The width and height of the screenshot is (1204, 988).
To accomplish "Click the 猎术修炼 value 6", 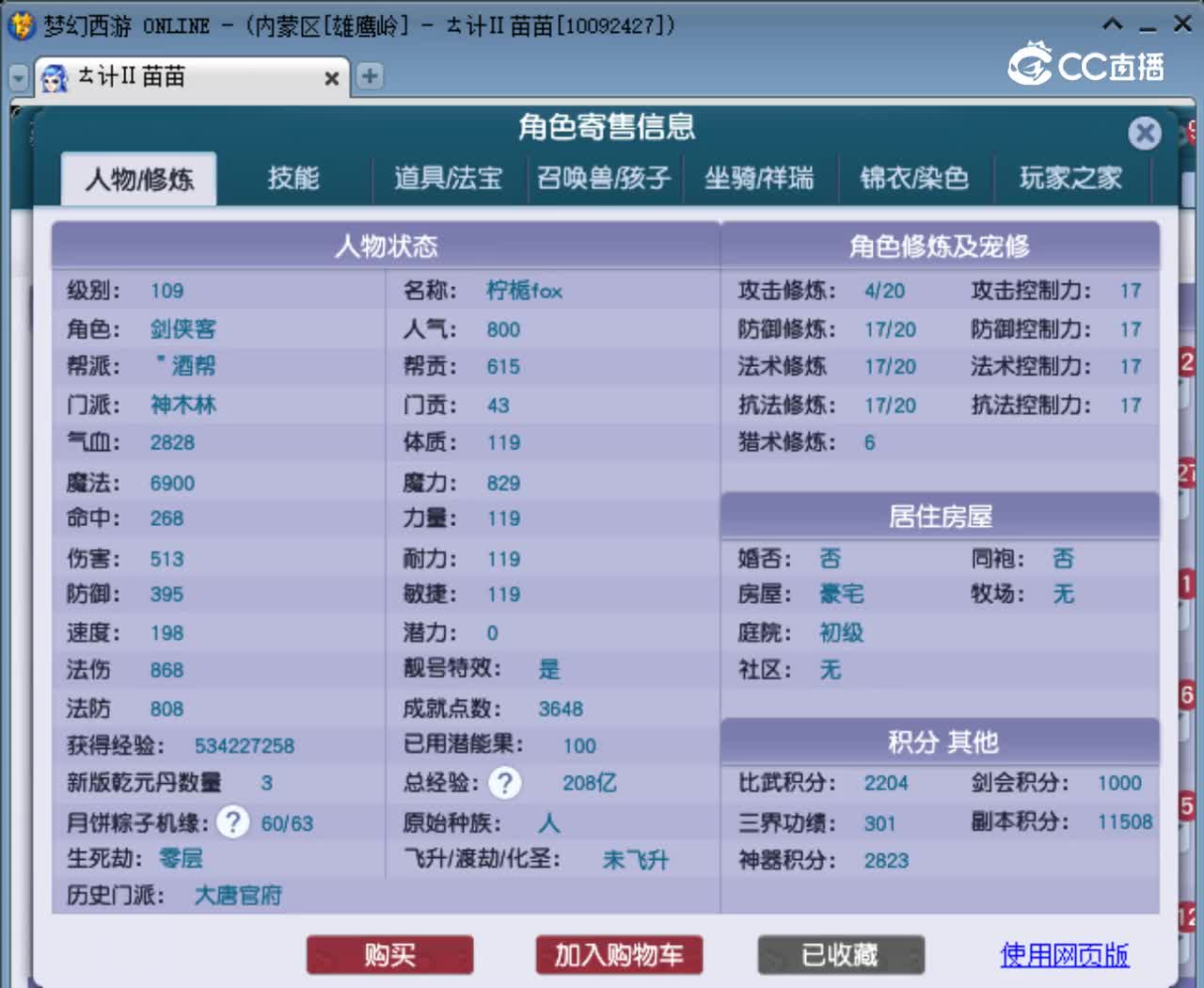I will 870,442.
